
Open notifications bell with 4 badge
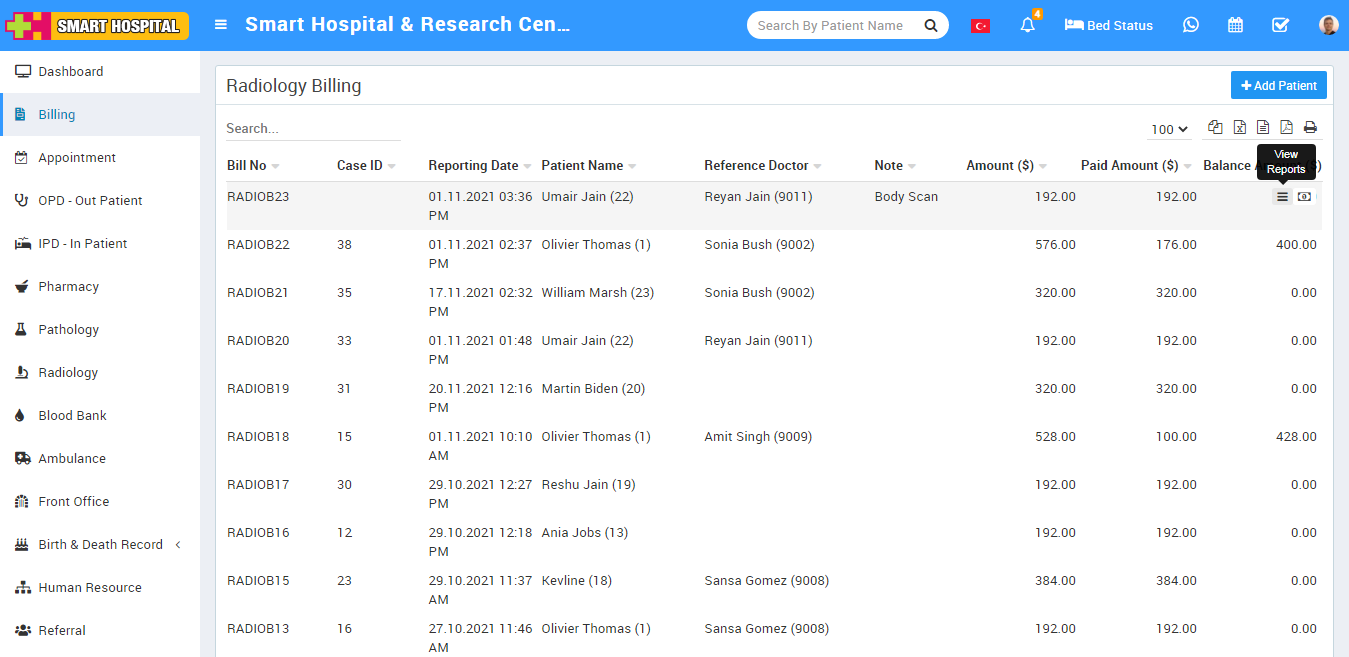1028,25
